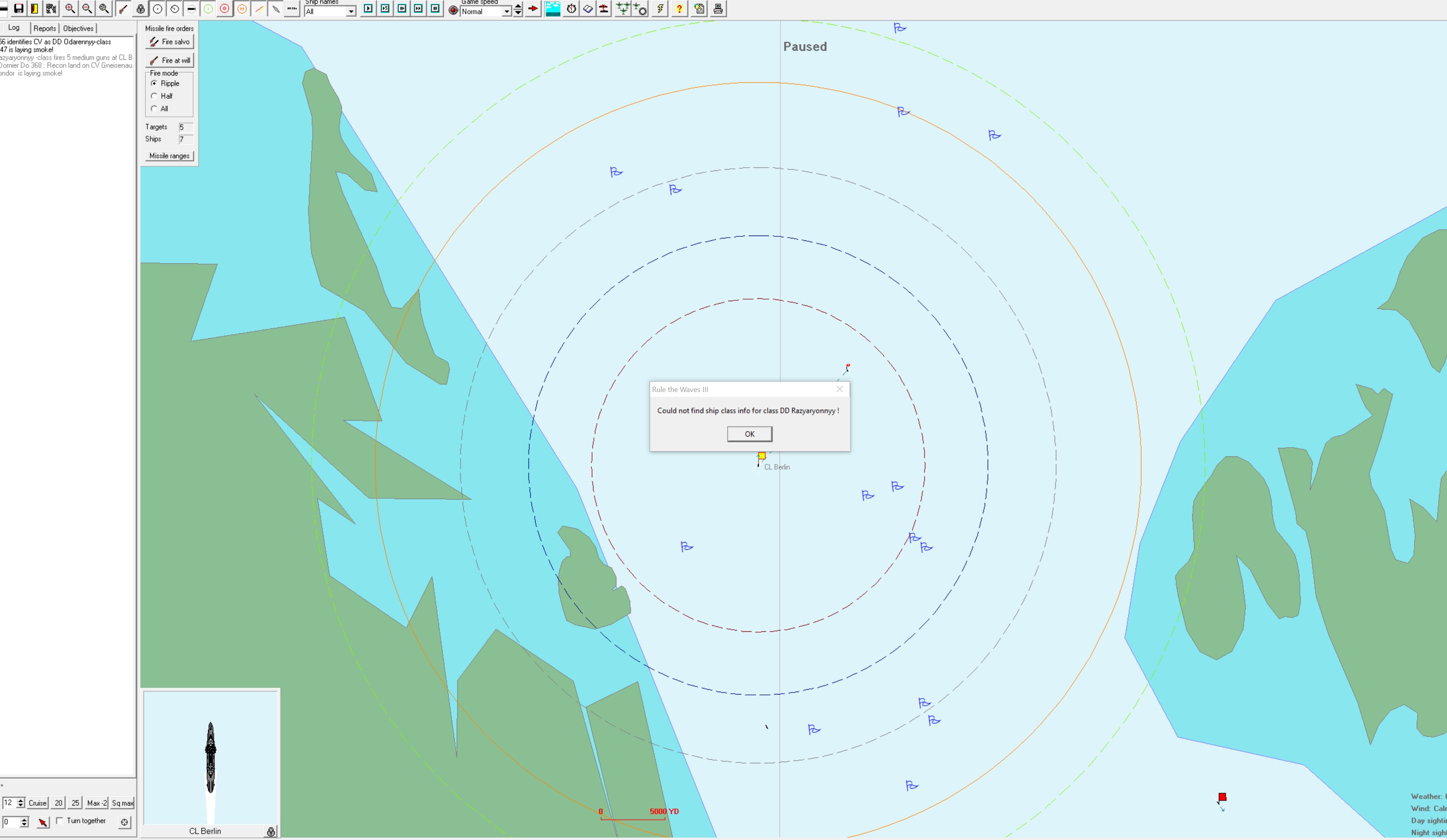Set speed with the 20 button
Viewport: 1447px width, 840px height.
(59, 803)
